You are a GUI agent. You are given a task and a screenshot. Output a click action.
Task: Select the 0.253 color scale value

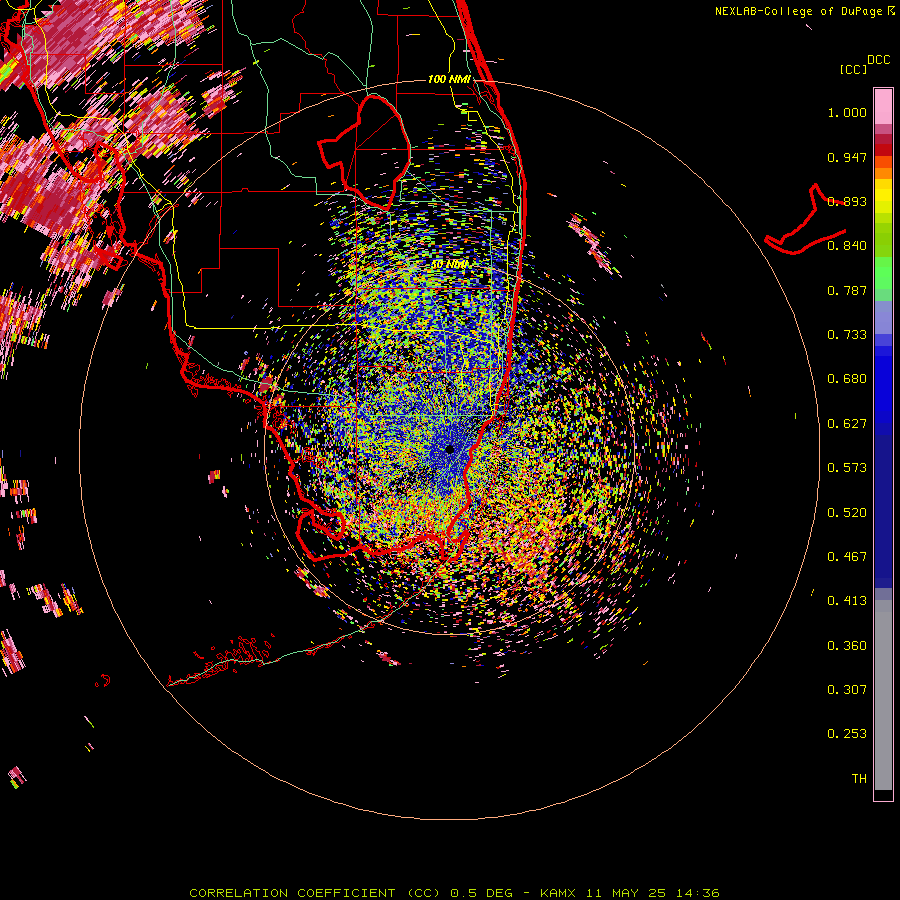pyautogui.click(x=847, y=734)
